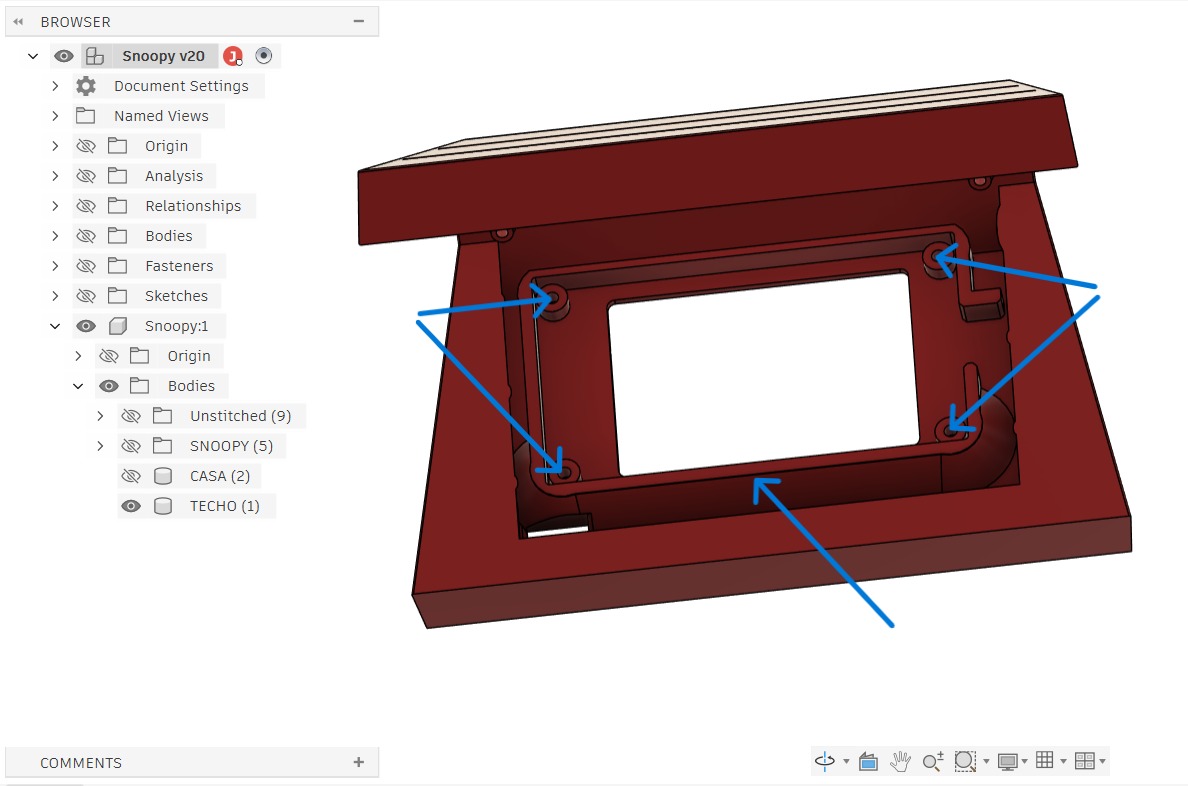Click the Document Settings gear icon

pos(86,86)
